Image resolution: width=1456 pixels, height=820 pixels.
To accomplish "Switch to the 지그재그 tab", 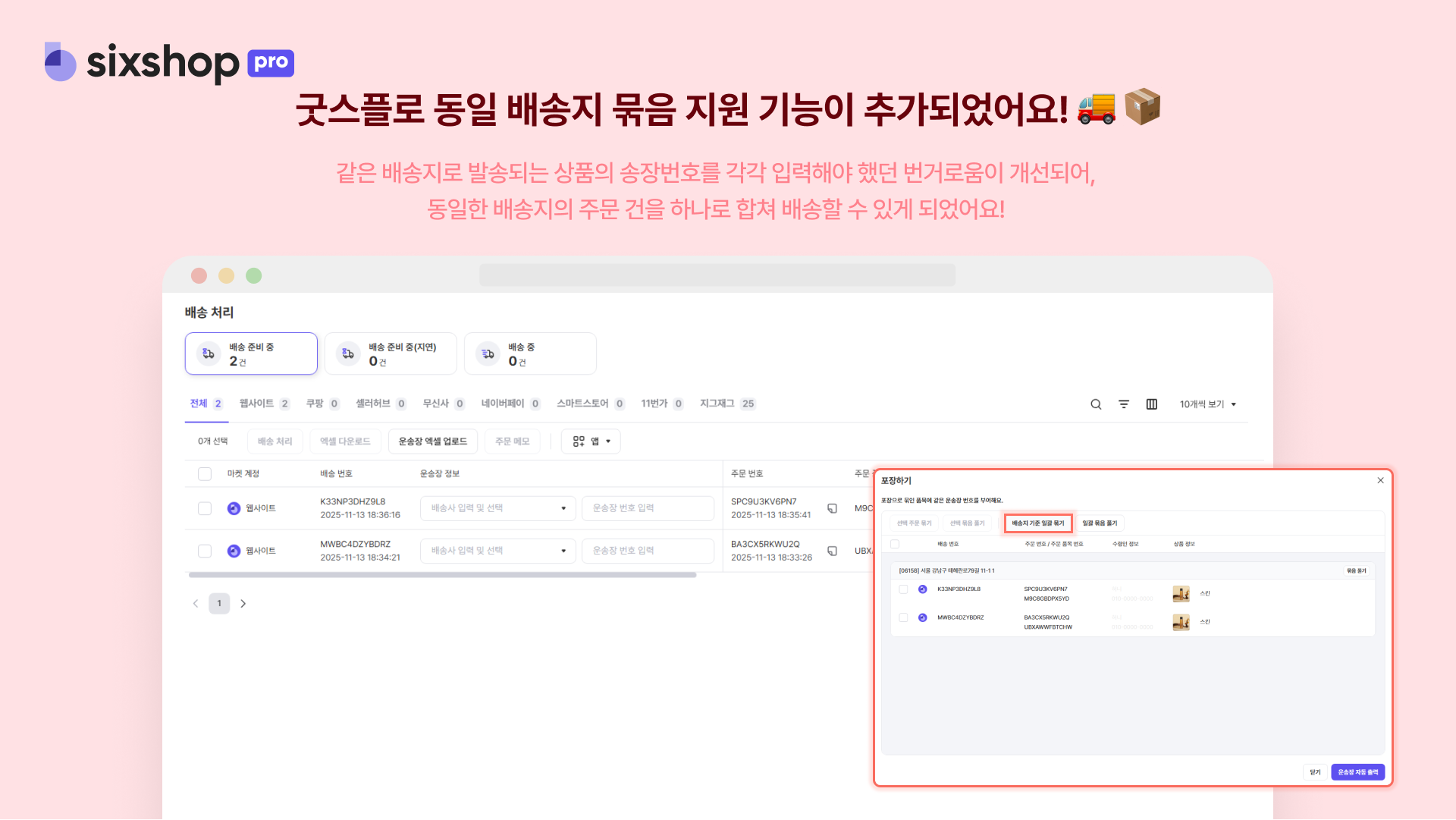I will (x=717, y=404).
